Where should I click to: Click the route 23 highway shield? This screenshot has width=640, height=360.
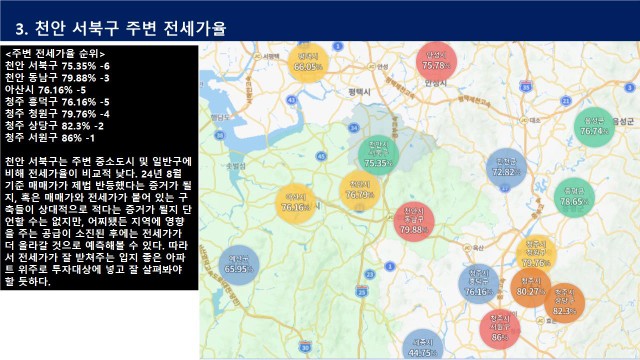369,274
